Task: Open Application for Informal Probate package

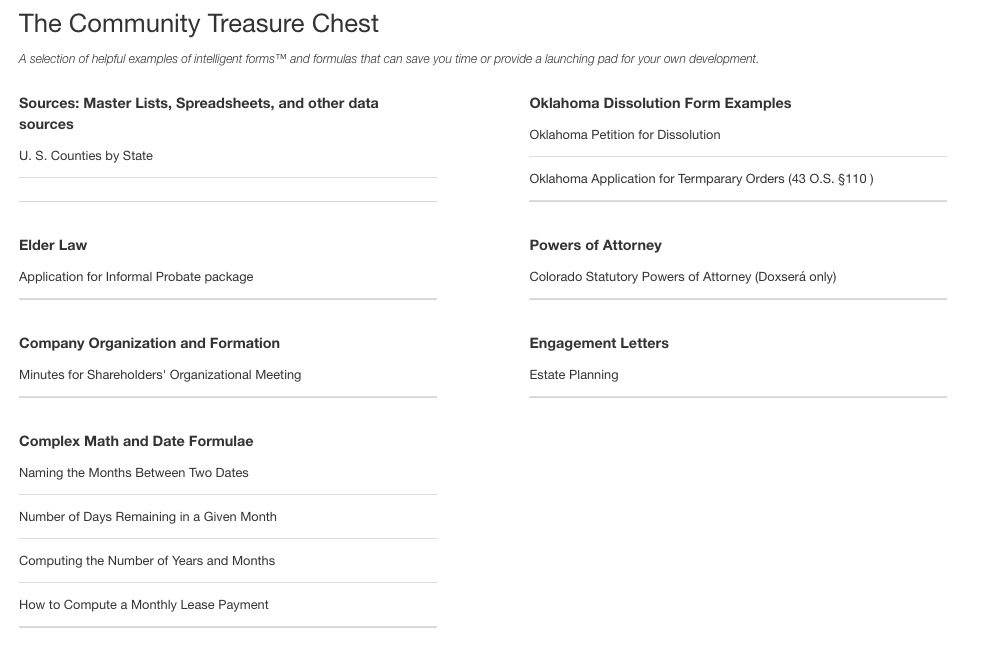Action: [x=136, y=277]
